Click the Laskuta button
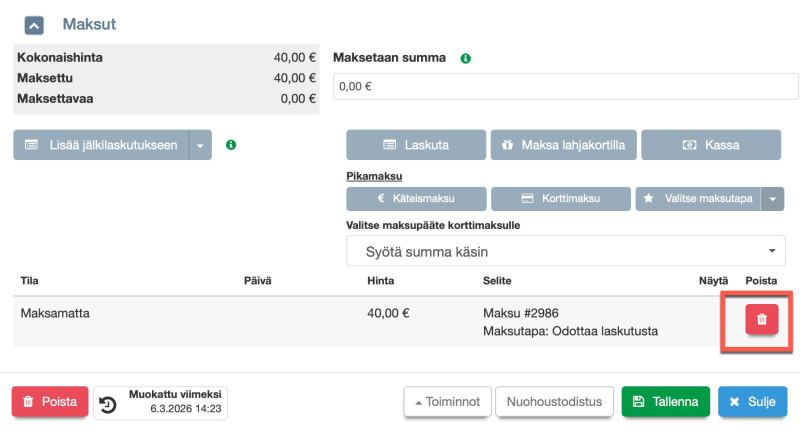The width and height of the screenshot is (800, 431). (416, 145)
